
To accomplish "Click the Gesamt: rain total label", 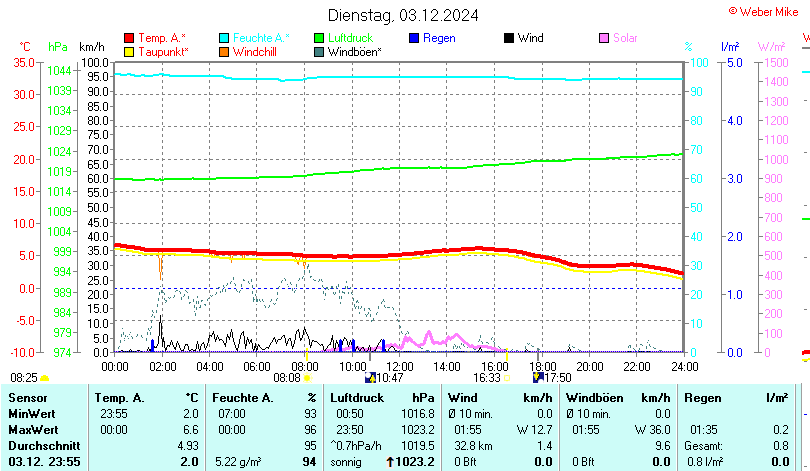I will tap(703, 446).
